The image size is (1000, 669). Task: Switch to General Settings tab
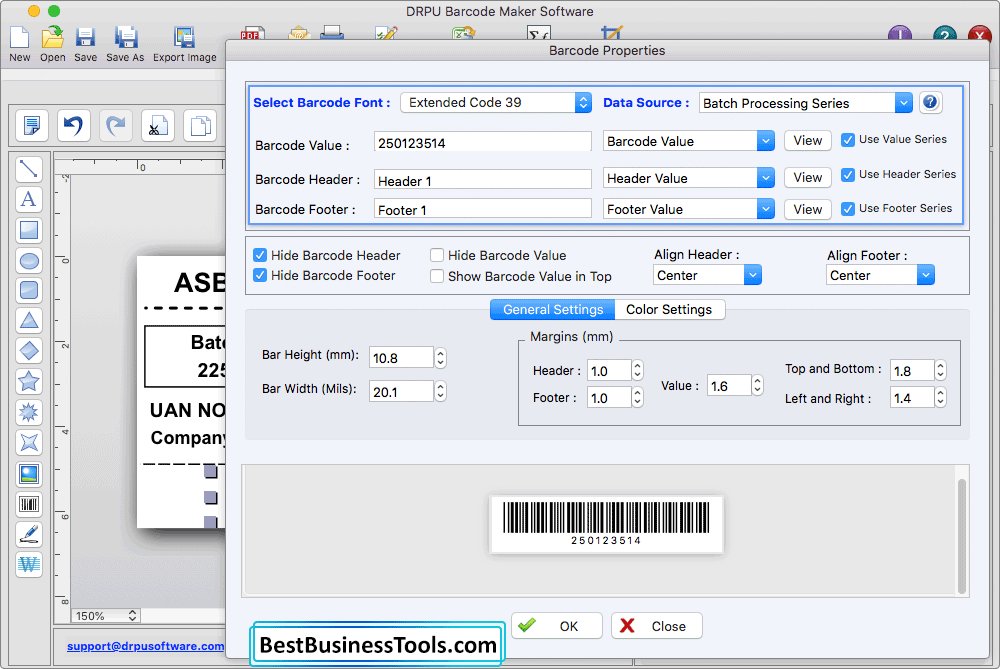point(552,309)
